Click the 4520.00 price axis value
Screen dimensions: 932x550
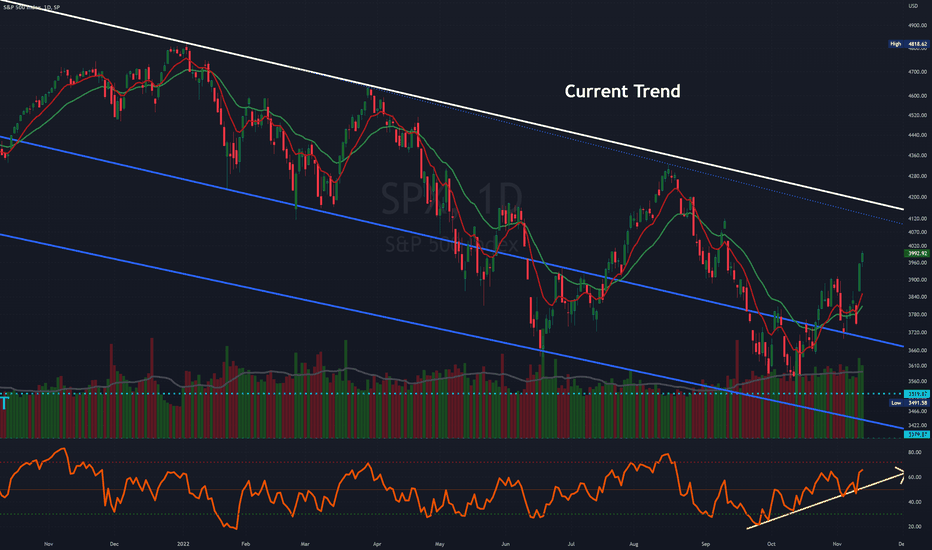tap(917, 115)
